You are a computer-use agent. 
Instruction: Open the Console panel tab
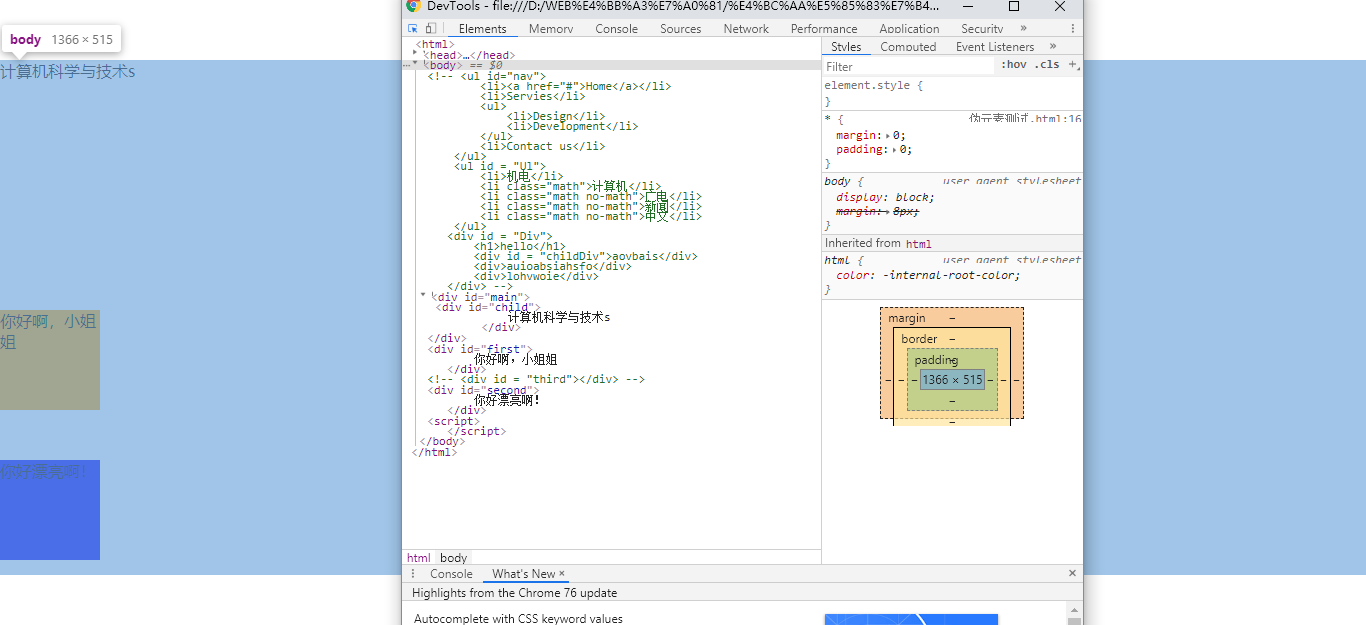(616, 28)
